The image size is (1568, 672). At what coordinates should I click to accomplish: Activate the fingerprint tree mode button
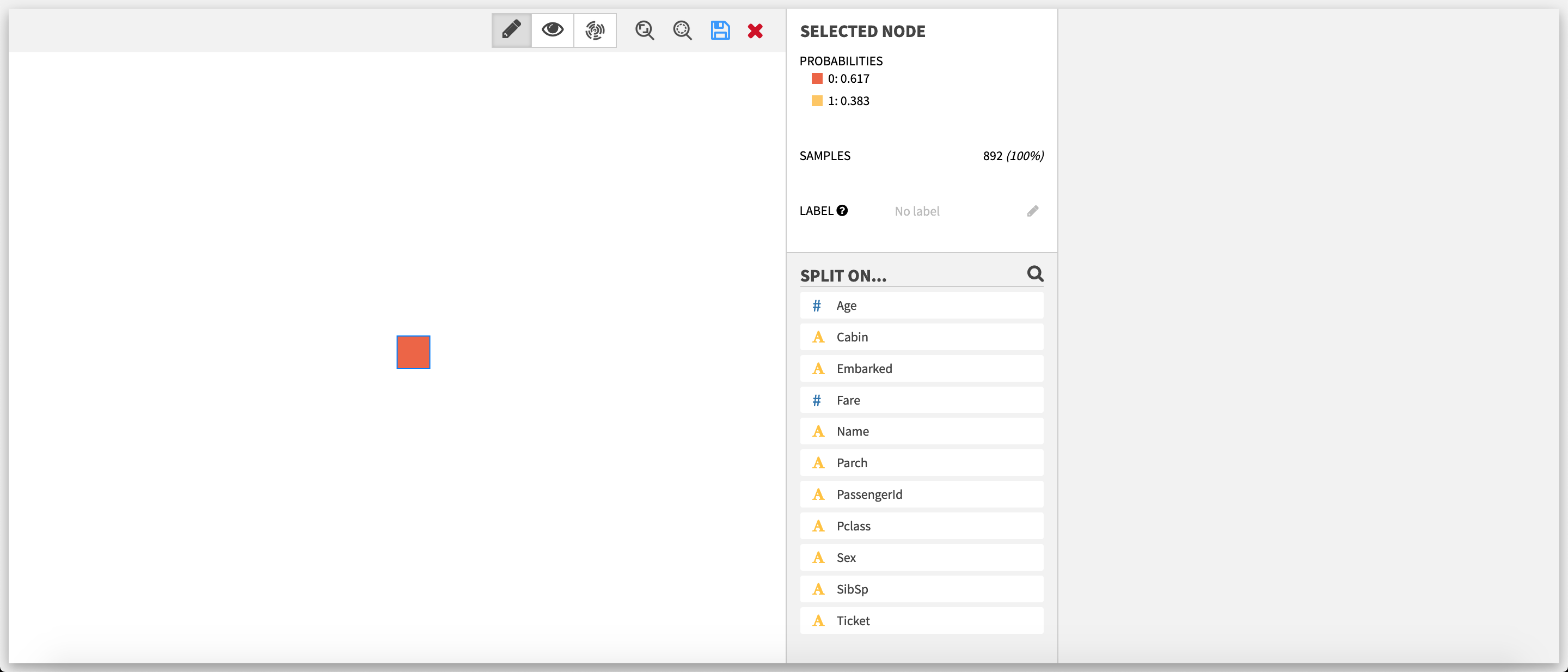595,30
